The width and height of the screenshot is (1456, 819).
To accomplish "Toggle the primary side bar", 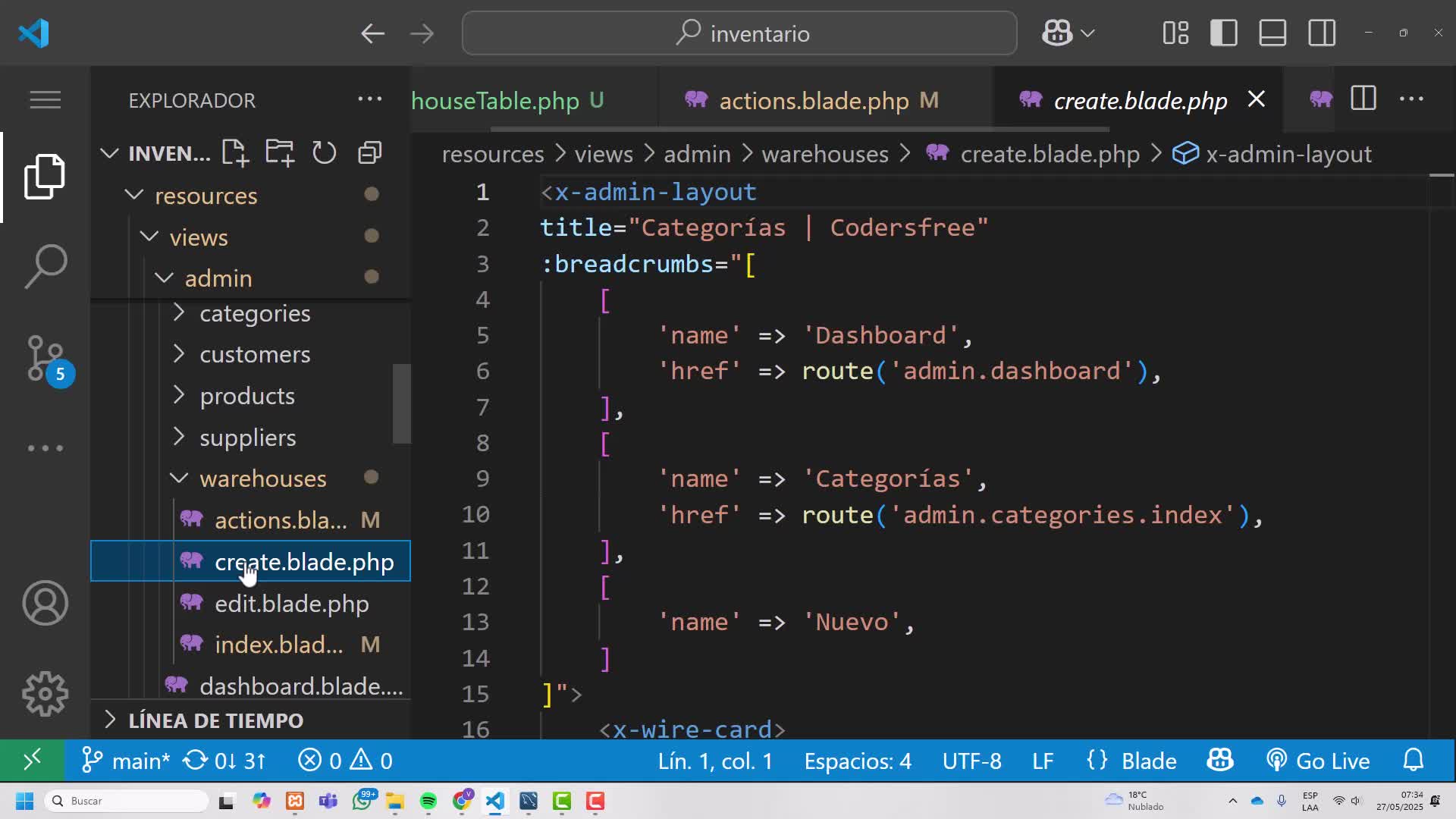I will tap(1224, 33).
